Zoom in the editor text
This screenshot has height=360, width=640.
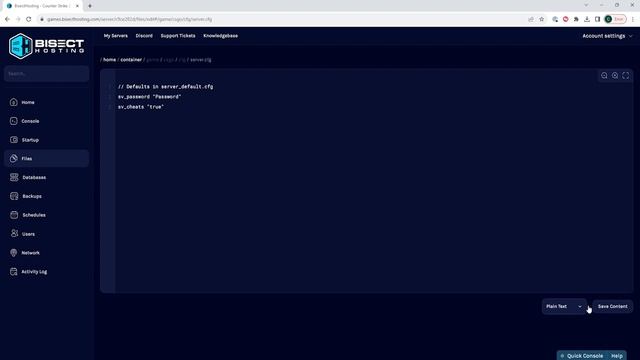point(615,76)
